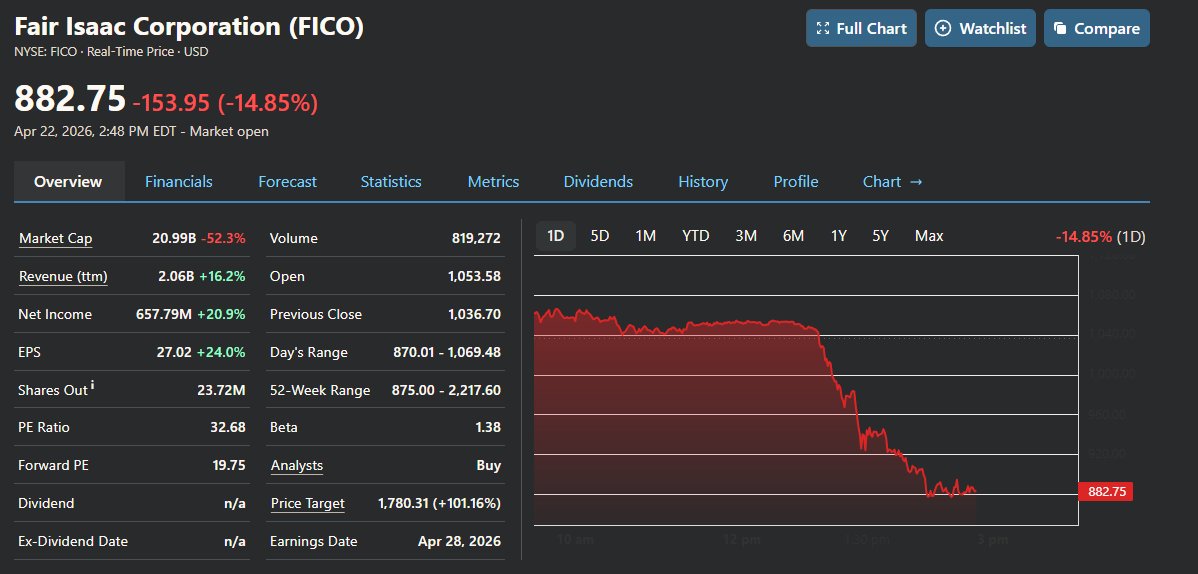Switch chart range to 5D
Viewport: 1198px width, 574px height.
[x=600, y=236]
